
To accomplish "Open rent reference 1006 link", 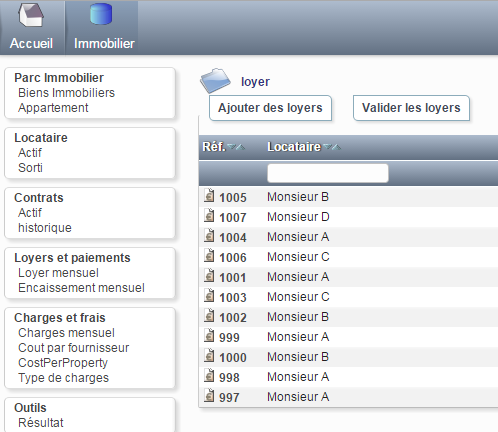I will 233,257.
